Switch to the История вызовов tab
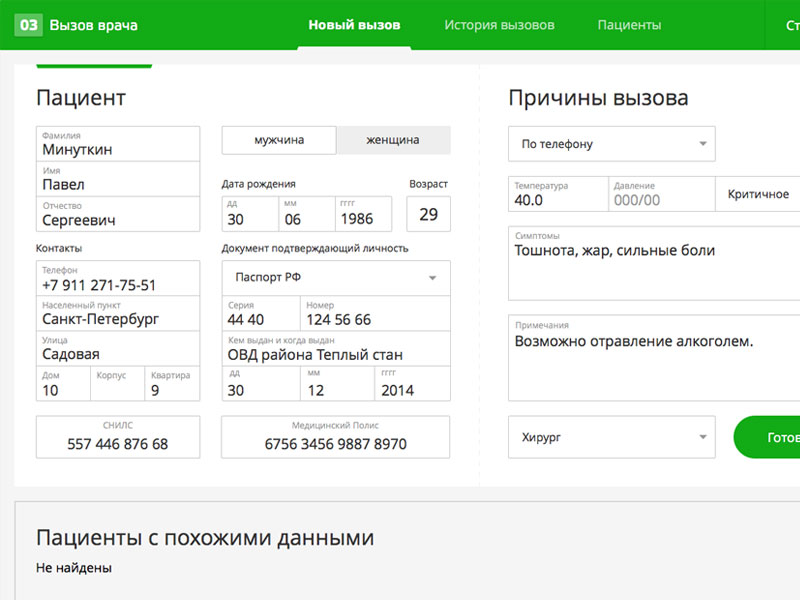Viewport: 800px width, 600px height. coord(498,25)
